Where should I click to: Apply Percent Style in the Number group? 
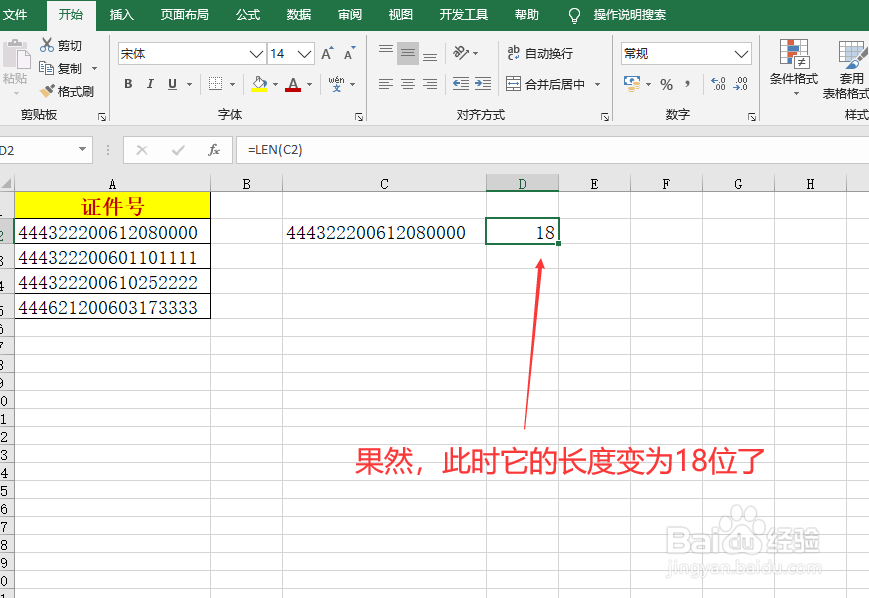(665, 85)
